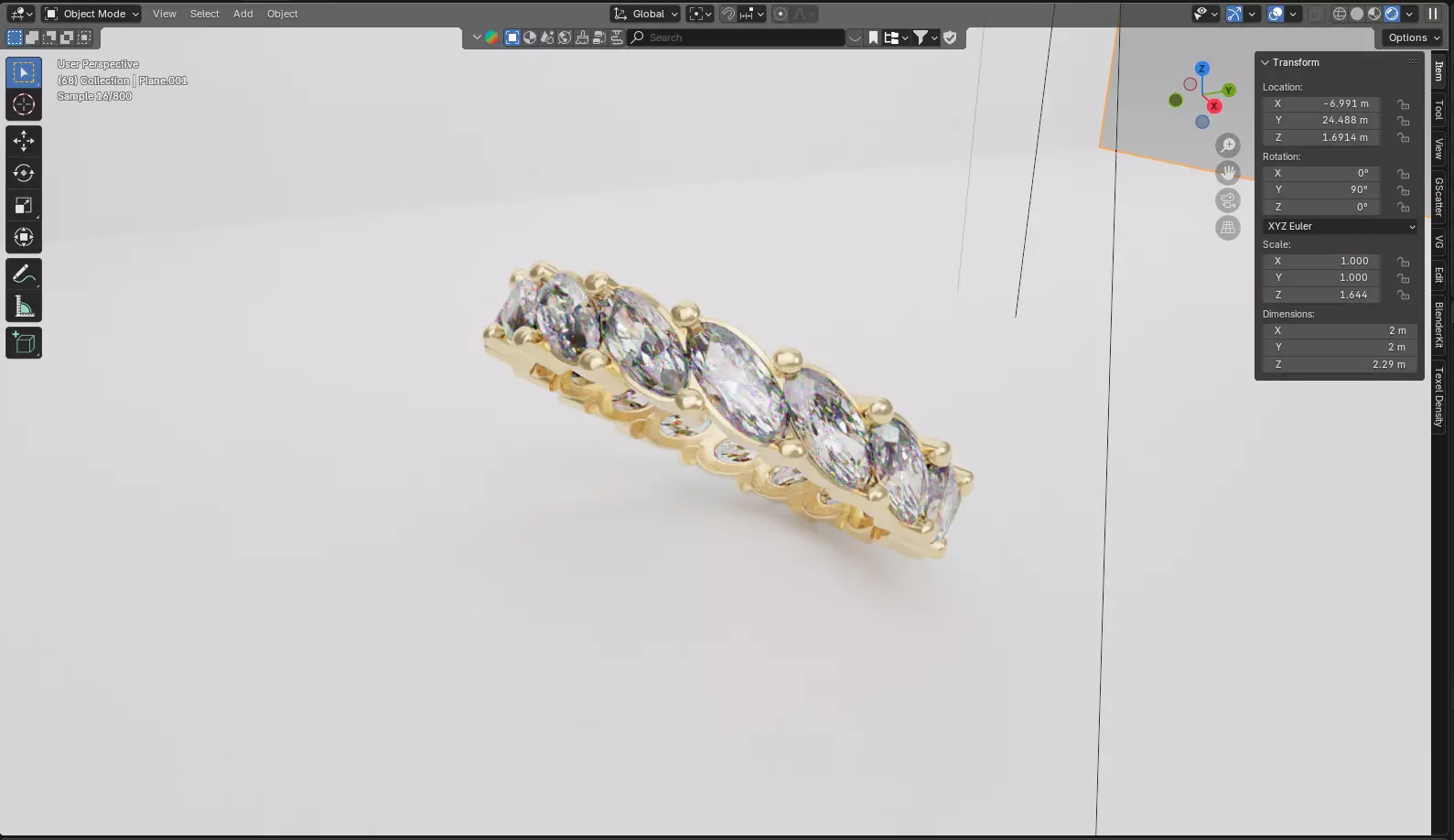The image size is (1454, 840).
Task: Switch to Wireframe viewport shading
Action: pyautogui.click(x=1340, y=14)
